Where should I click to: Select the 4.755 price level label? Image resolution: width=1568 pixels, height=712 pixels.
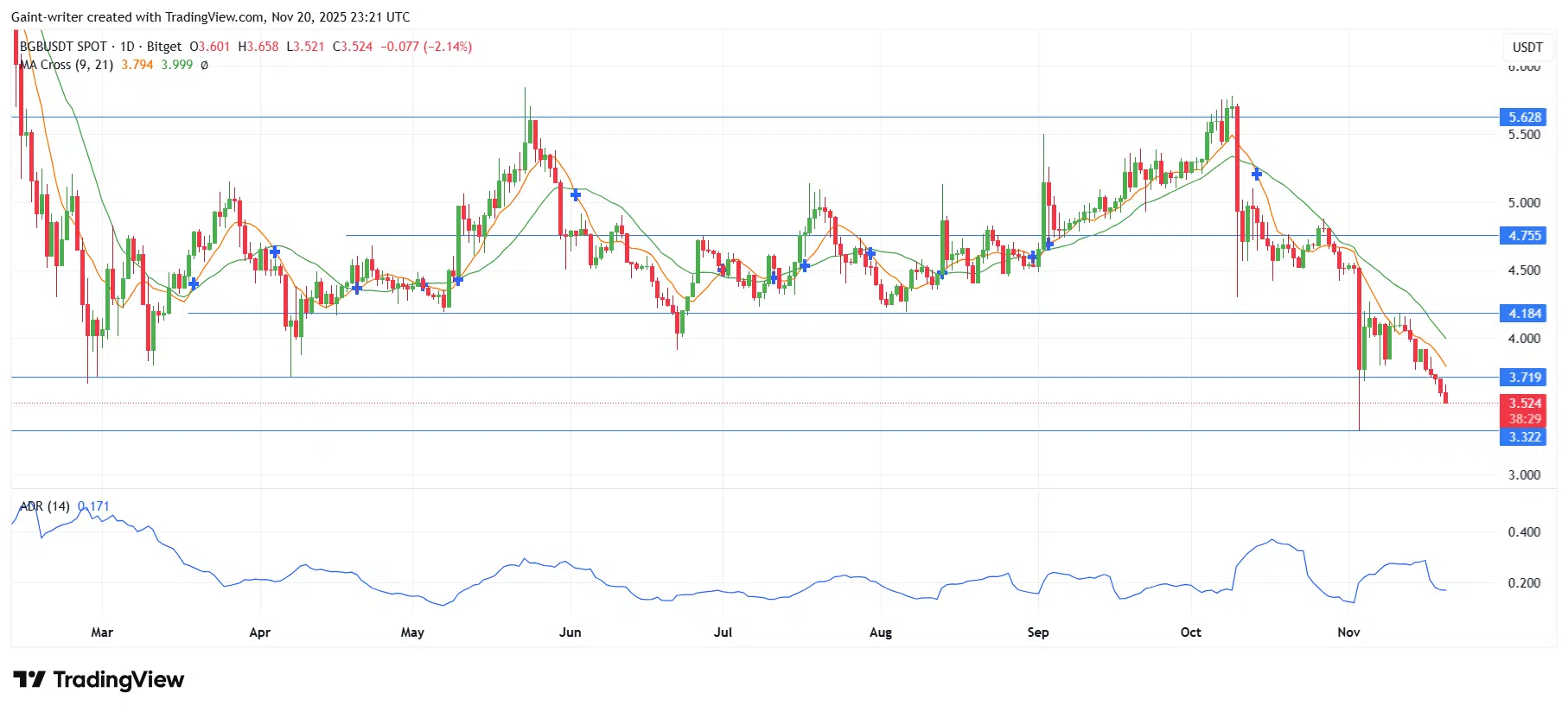(1525, 236)
